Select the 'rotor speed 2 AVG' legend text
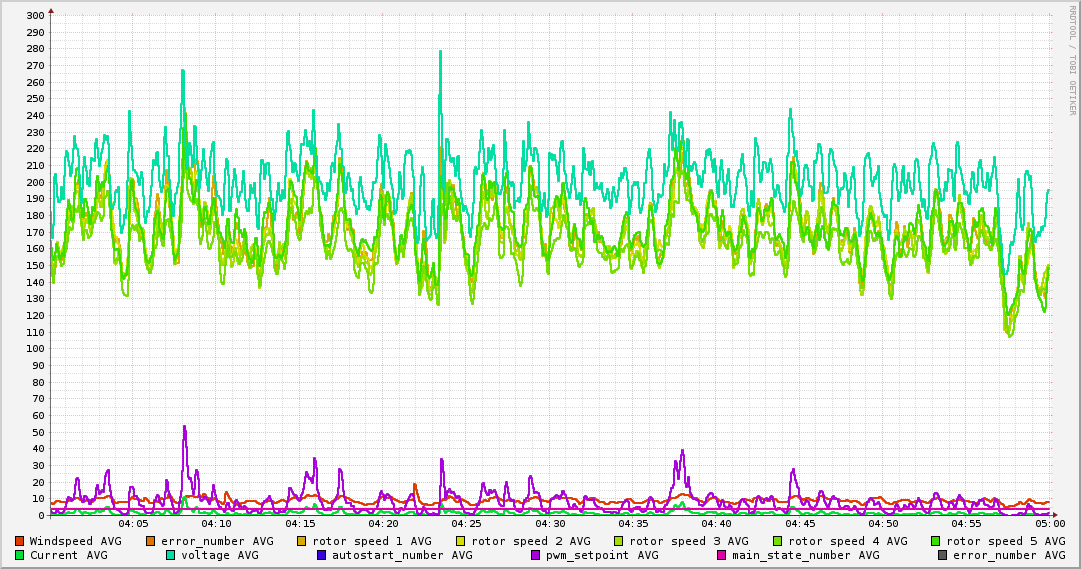The width and height of the screenshot is (1081, 569). pyautogui.click(x=531, y=542)
